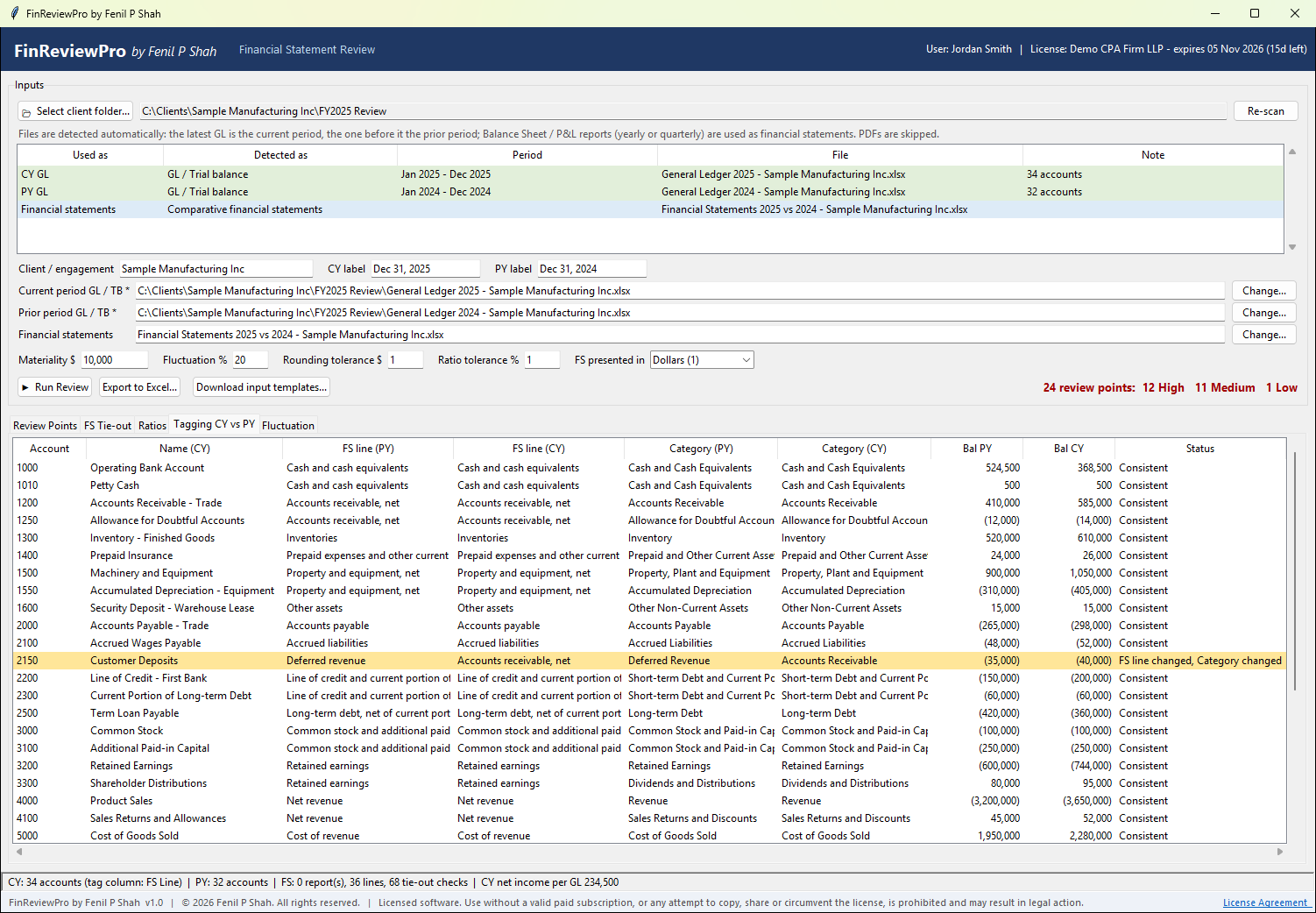
Task: Click the Status column header
Action: [x=1200, y=449]
